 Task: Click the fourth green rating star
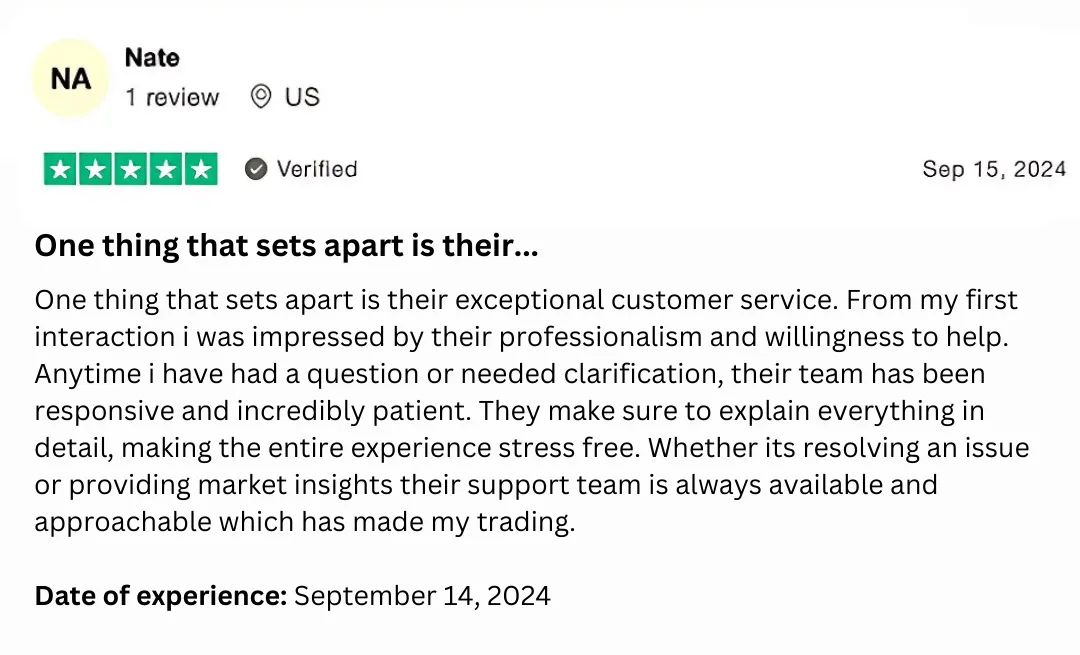[x=166, y=170]
